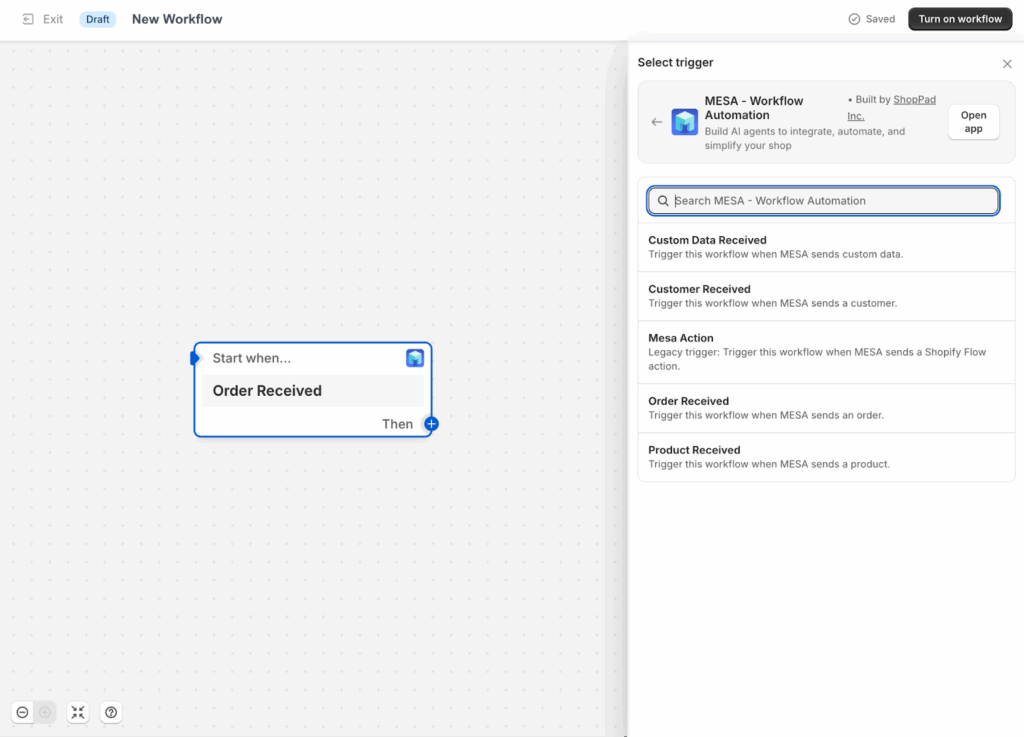This screenshot has height=737, width=1024.
Task: Close the Select trigger panel
Action: click(1006, 63)
